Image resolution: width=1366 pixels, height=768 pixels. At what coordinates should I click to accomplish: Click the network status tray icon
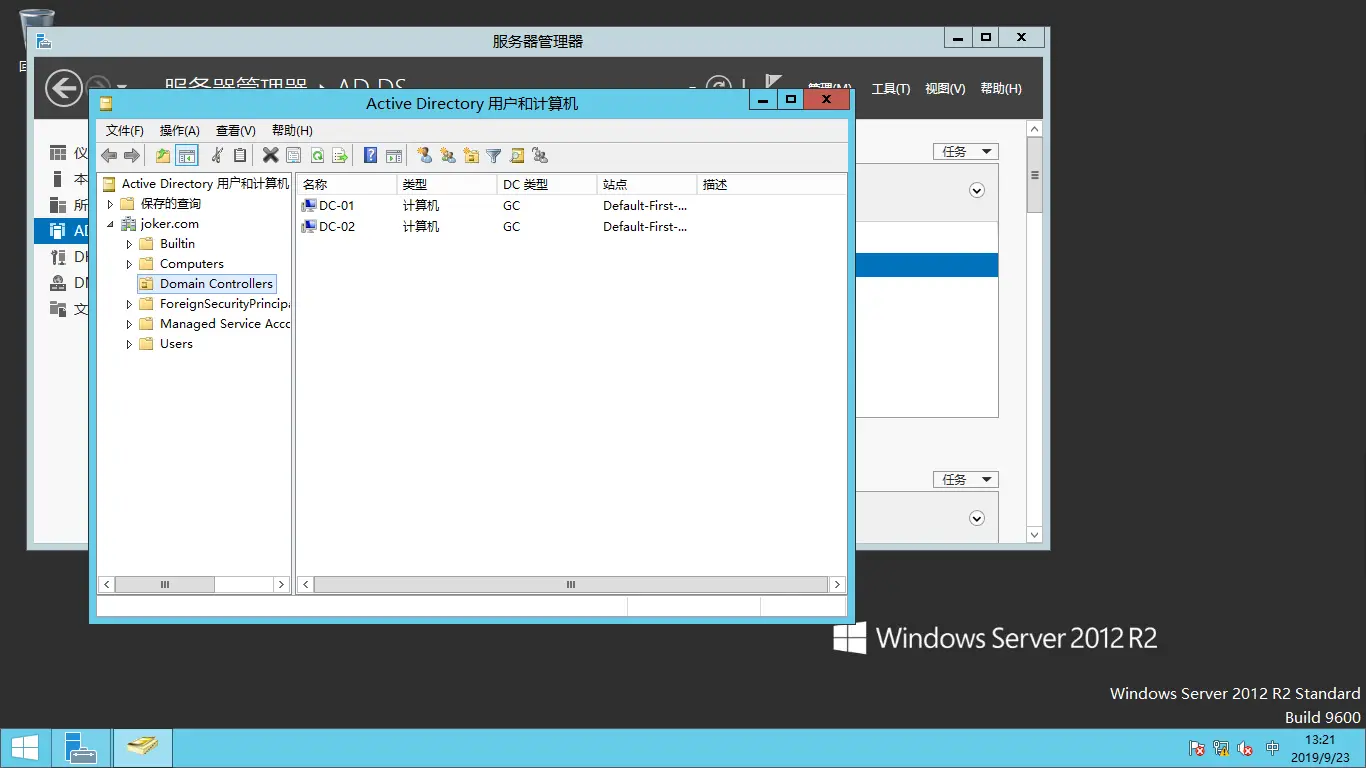pos(1221,748)
